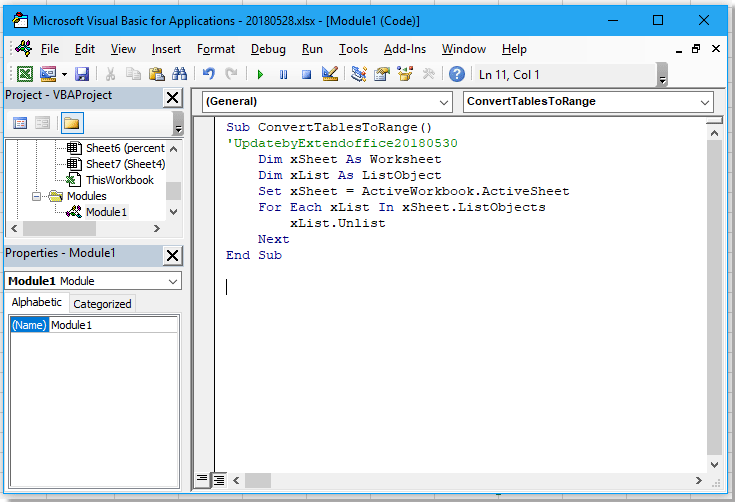Collapse the Modules folder in the project tree
The height and width of the screenshot is (502, 735).
point(37,197)
